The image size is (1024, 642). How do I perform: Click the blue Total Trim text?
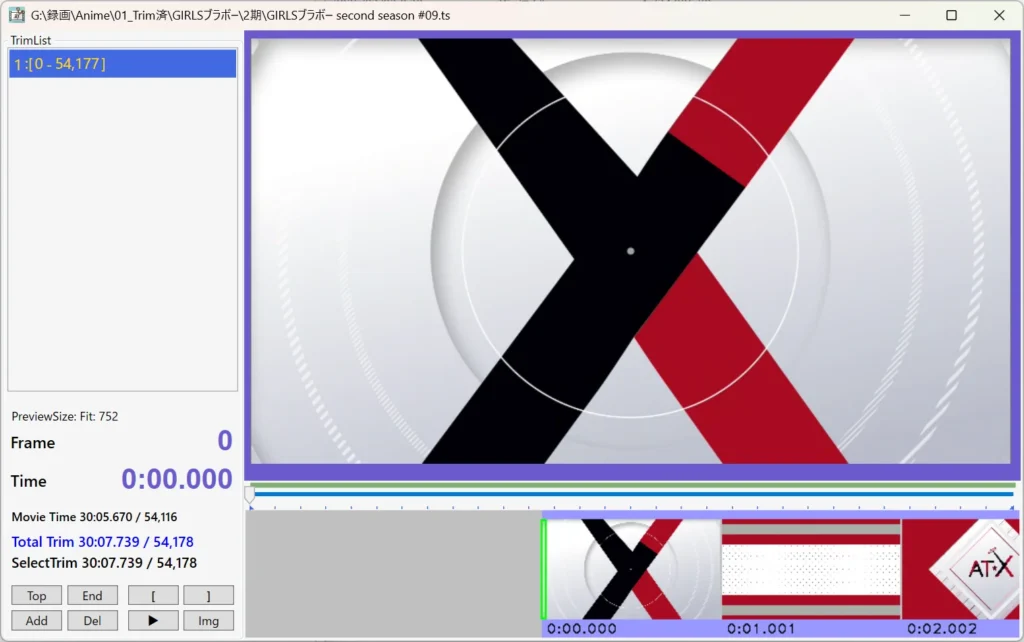(x=102, y=542)
